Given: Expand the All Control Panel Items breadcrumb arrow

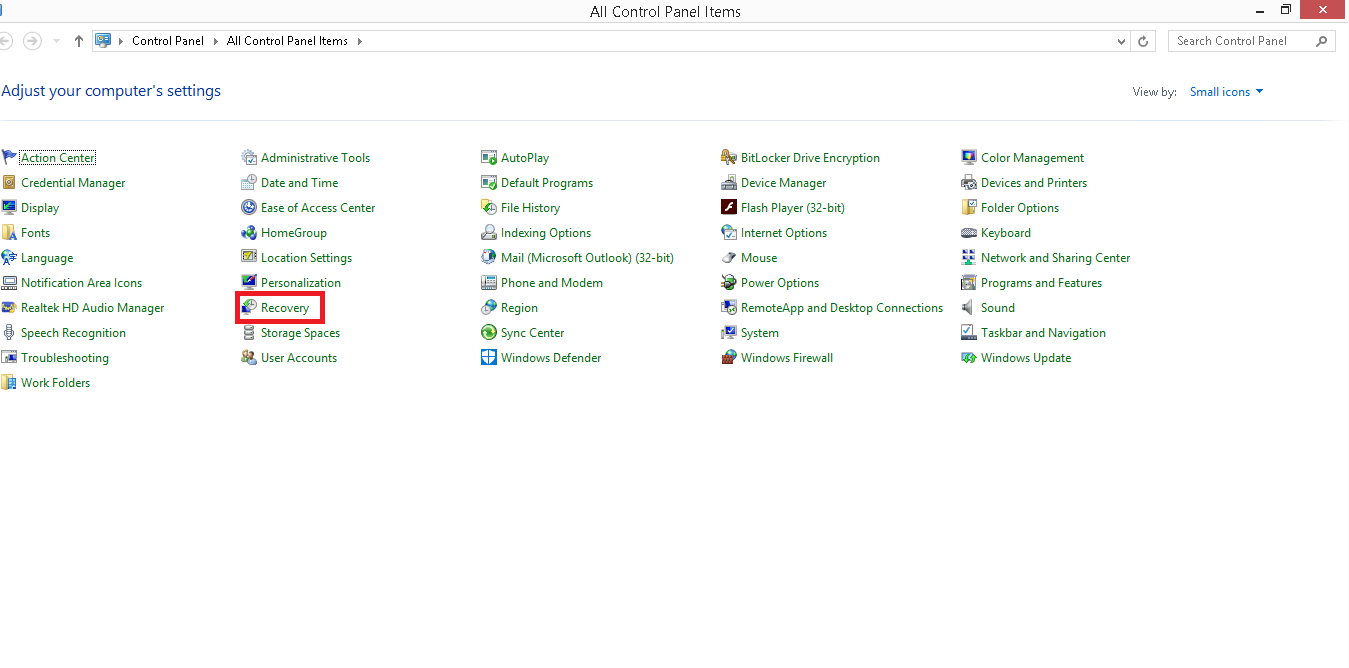Looking at the screenshot, I should [x=360, y=41].
